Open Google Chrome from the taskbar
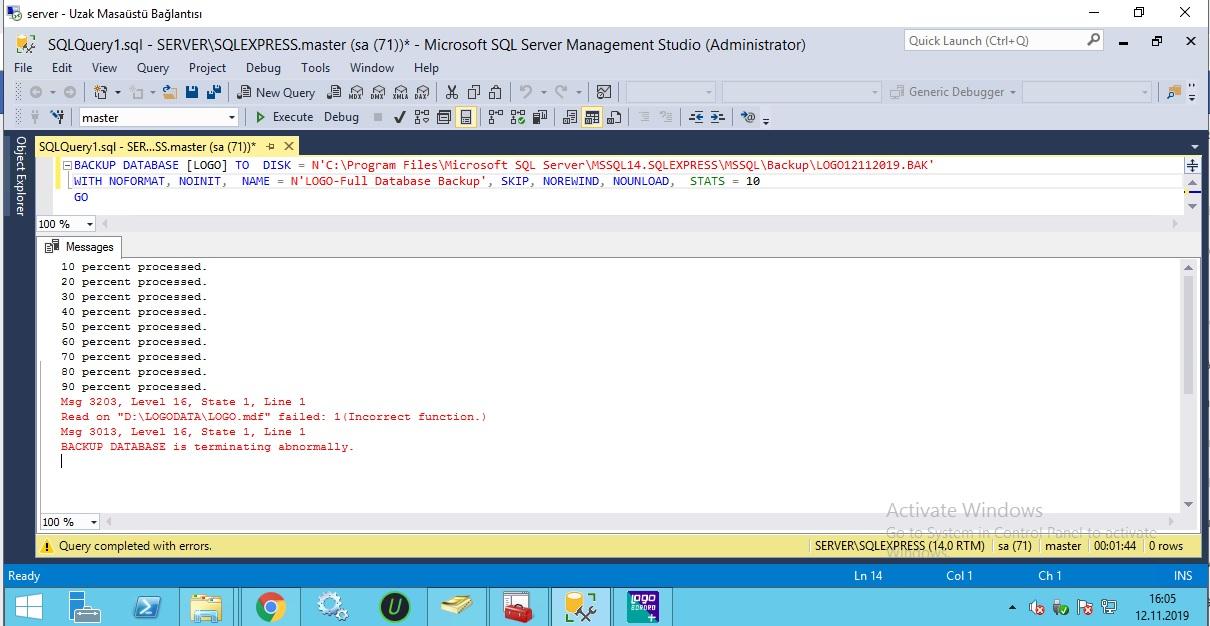This screenshot has height=626, width=1210. click(x=270, y=606)
